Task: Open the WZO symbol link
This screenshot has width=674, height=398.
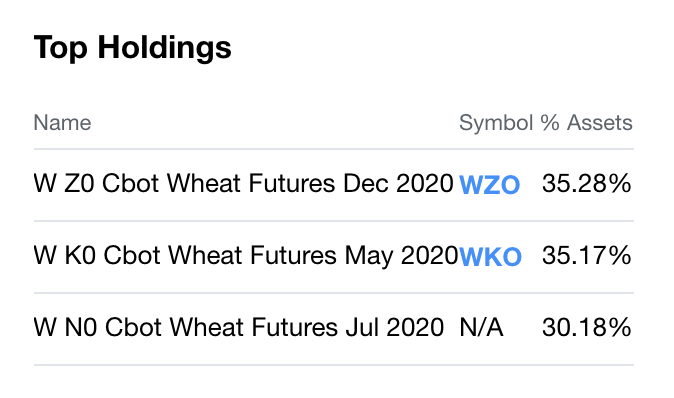Action: [x=490, y=185]
